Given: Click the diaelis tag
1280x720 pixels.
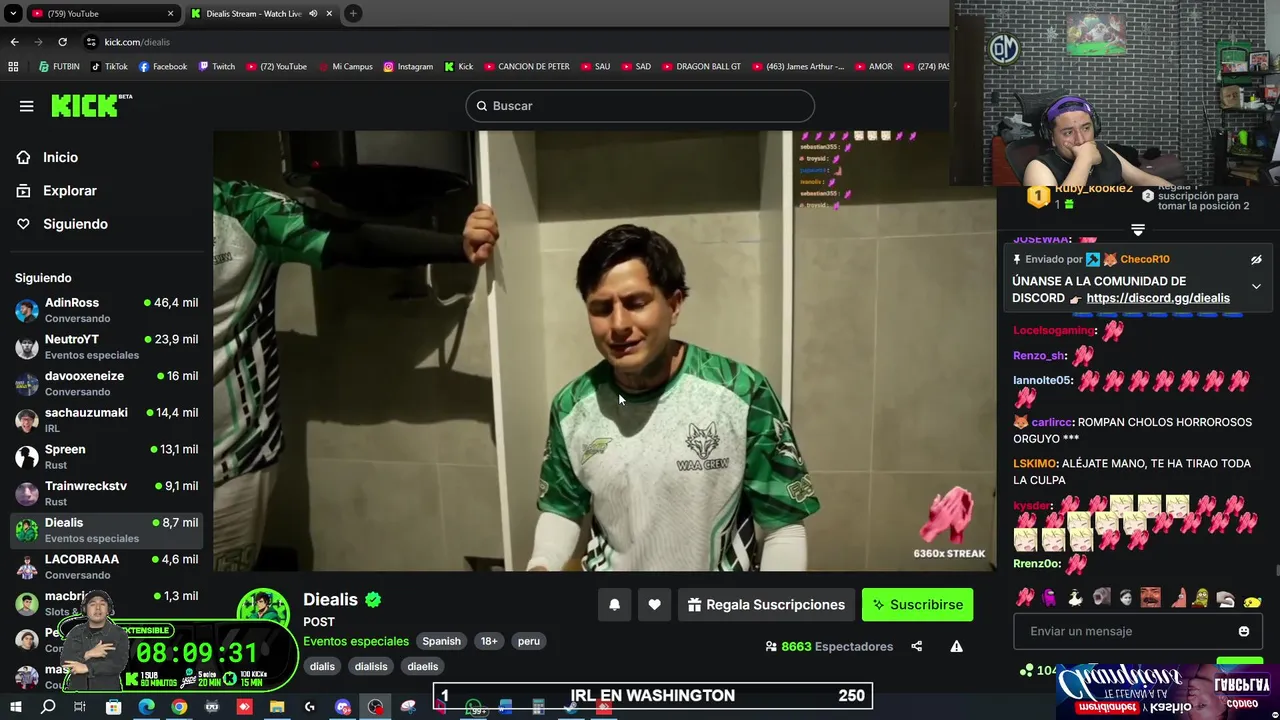Looking at the screenshot, I should (x=422, y=666).
